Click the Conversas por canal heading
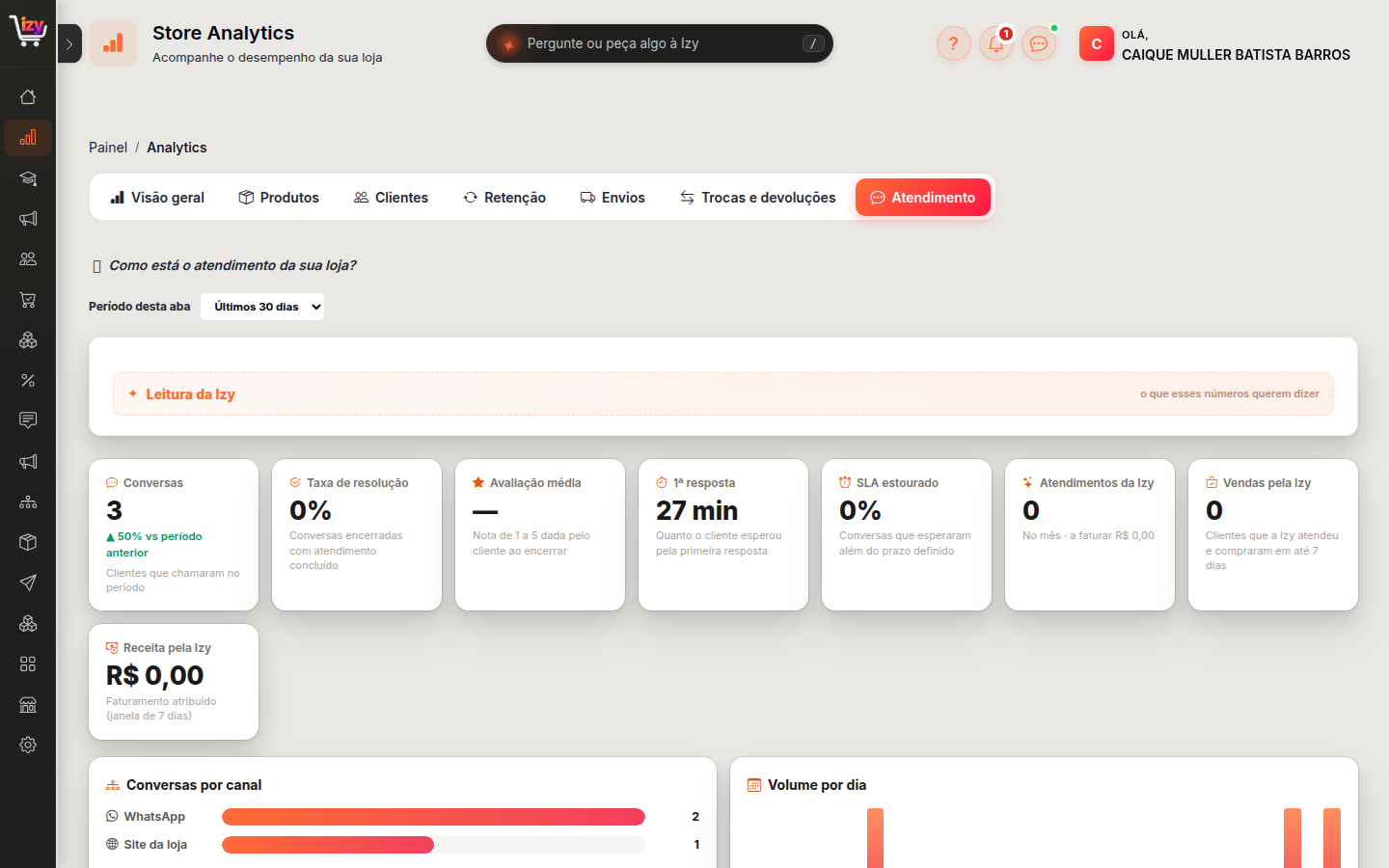This screenshot has width=1389, height=868. click(194, 785)
